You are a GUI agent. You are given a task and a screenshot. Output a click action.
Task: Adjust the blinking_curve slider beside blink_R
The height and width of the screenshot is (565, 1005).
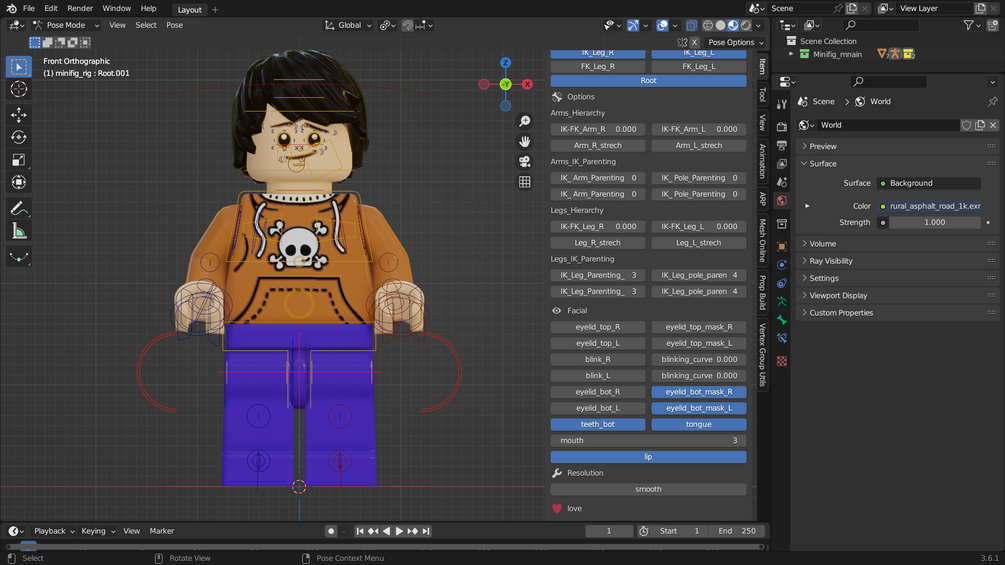pyautogui.click(x=699, y=359)
